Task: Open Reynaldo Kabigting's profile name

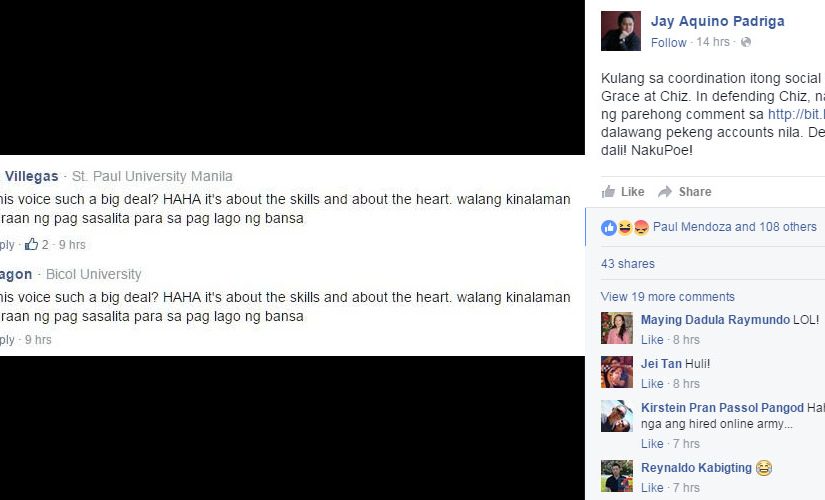Action: 696,468
